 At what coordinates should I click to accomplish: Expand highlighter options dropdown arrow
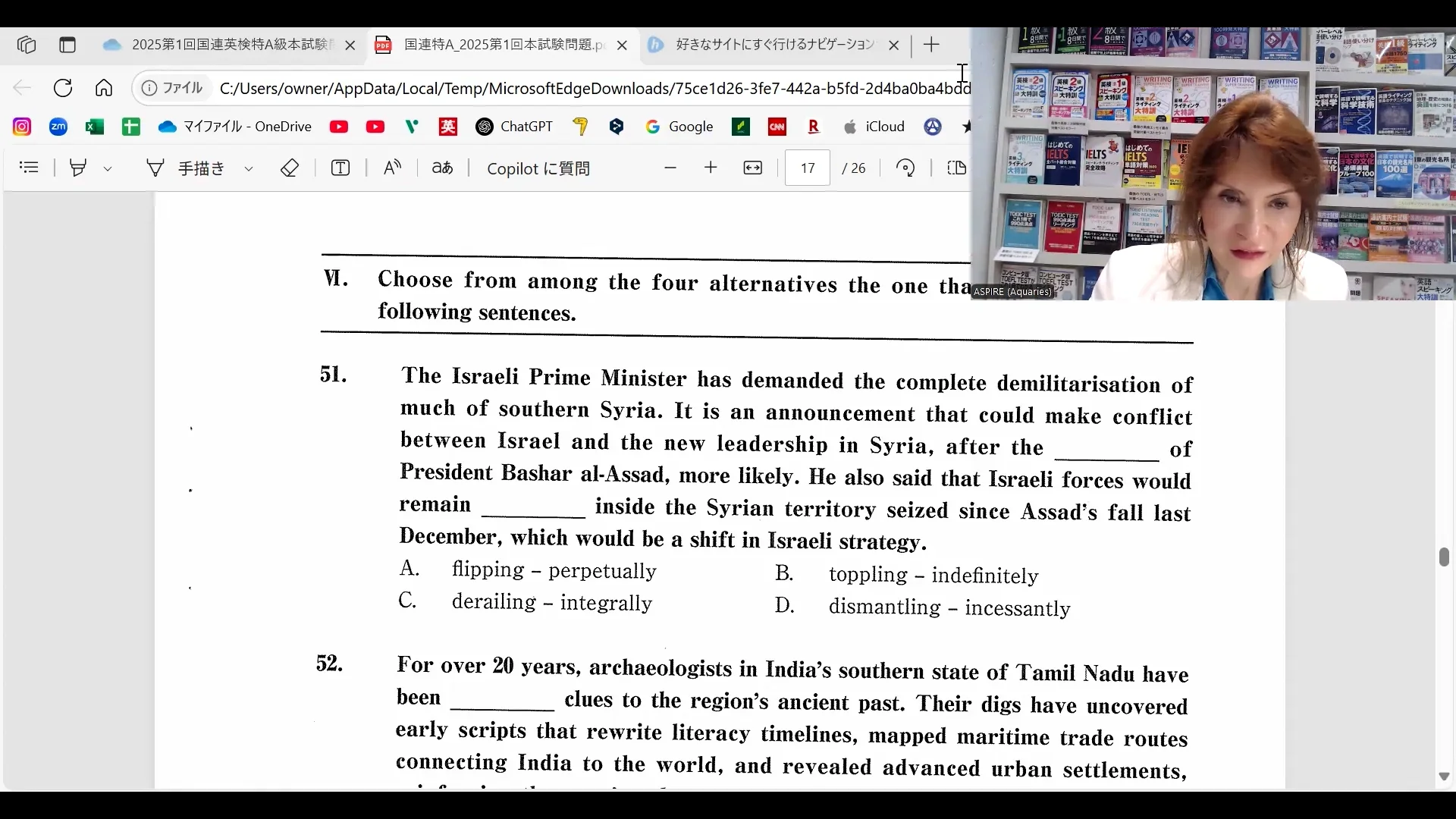point(108,168)
